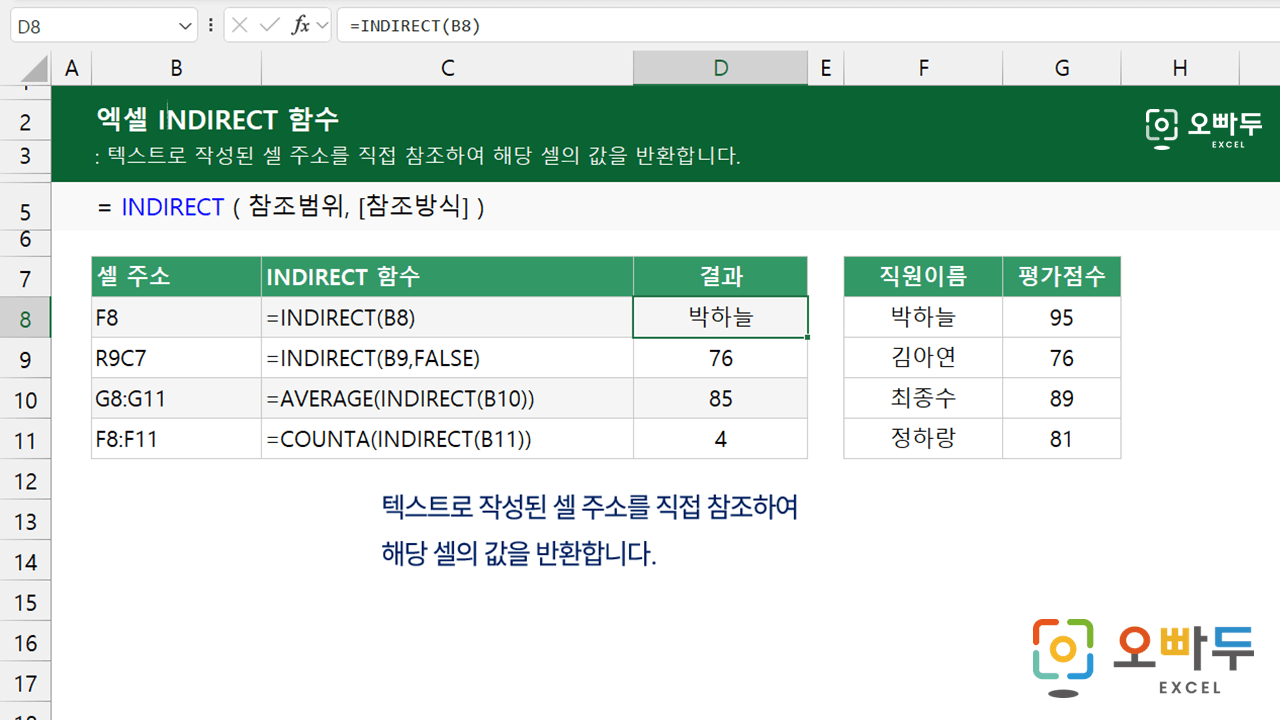The image size is (1280, 720).
Task: Click employee name cell '최종수'
Action: click(923, 399)
